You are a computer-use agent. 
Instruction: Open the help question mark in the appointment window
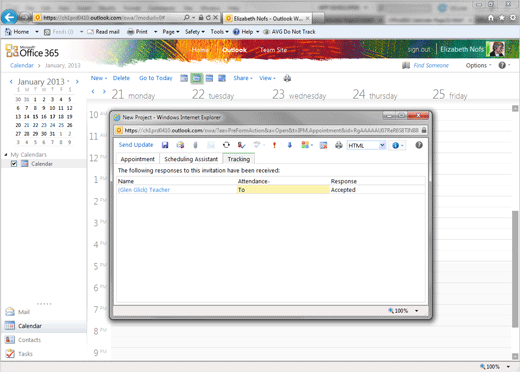click(419, 145)
